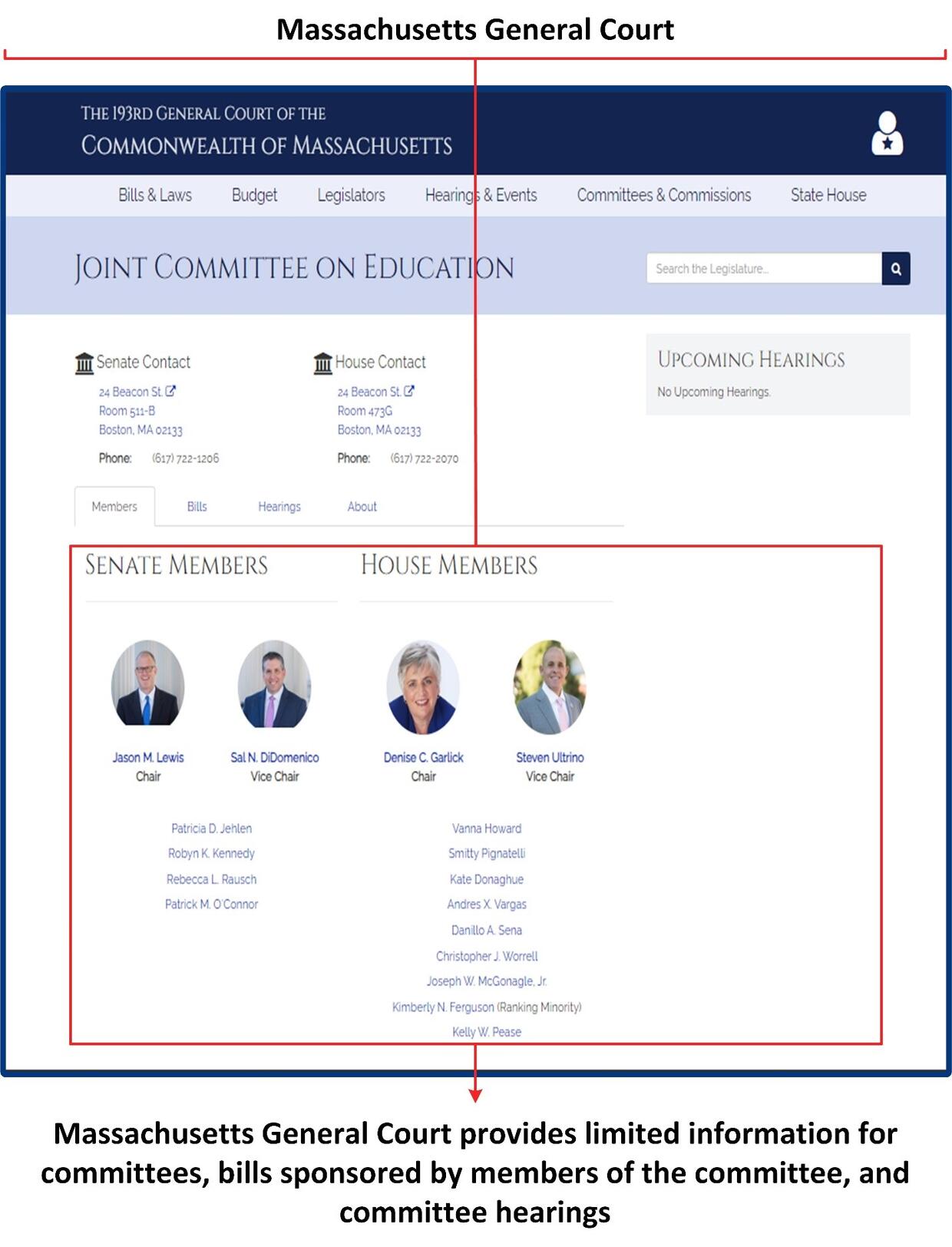Open Christopher J. Worrell member link

pyautogui.click(x=487, y=956)
